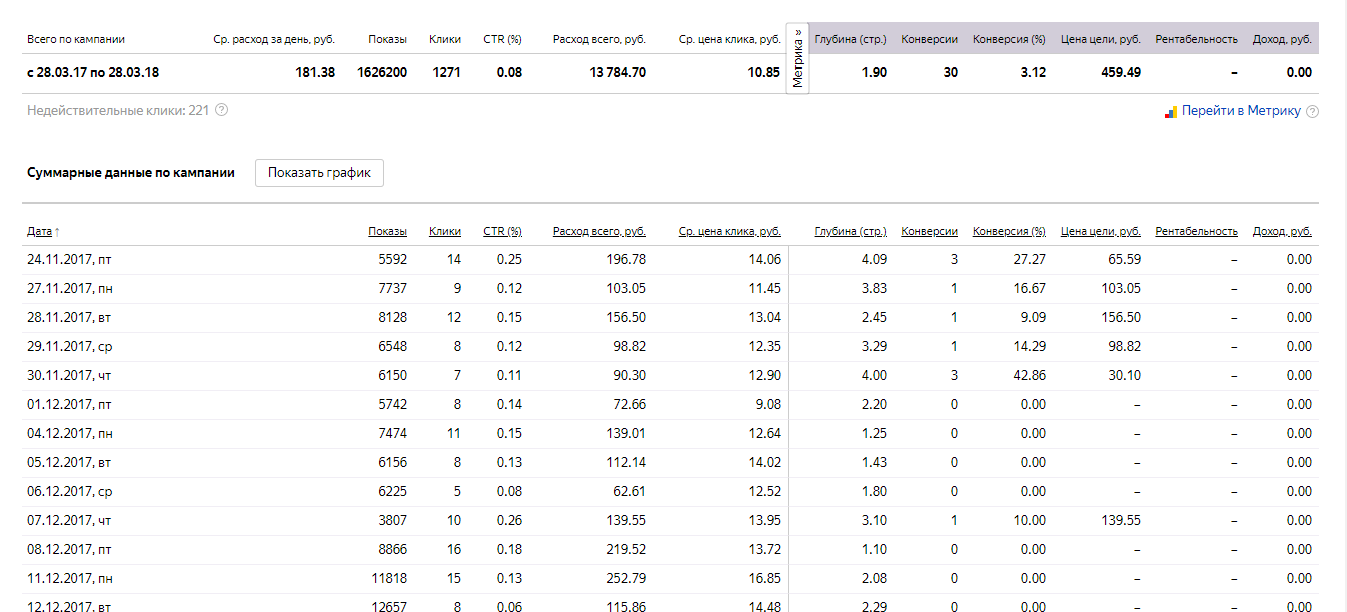Open the Перейти в Метрику link

coord(1241,111)
